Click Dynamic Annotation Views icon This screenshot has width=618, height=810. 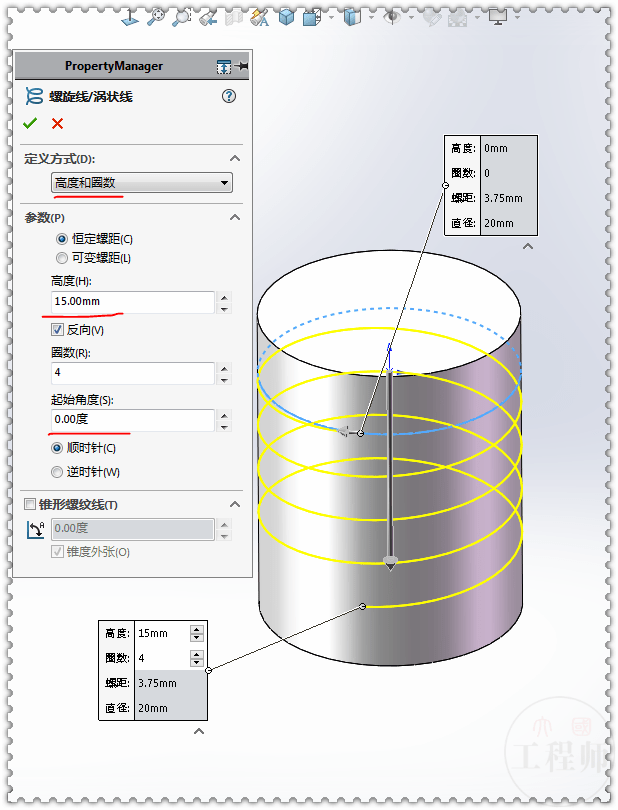click(x=259, y=19)
